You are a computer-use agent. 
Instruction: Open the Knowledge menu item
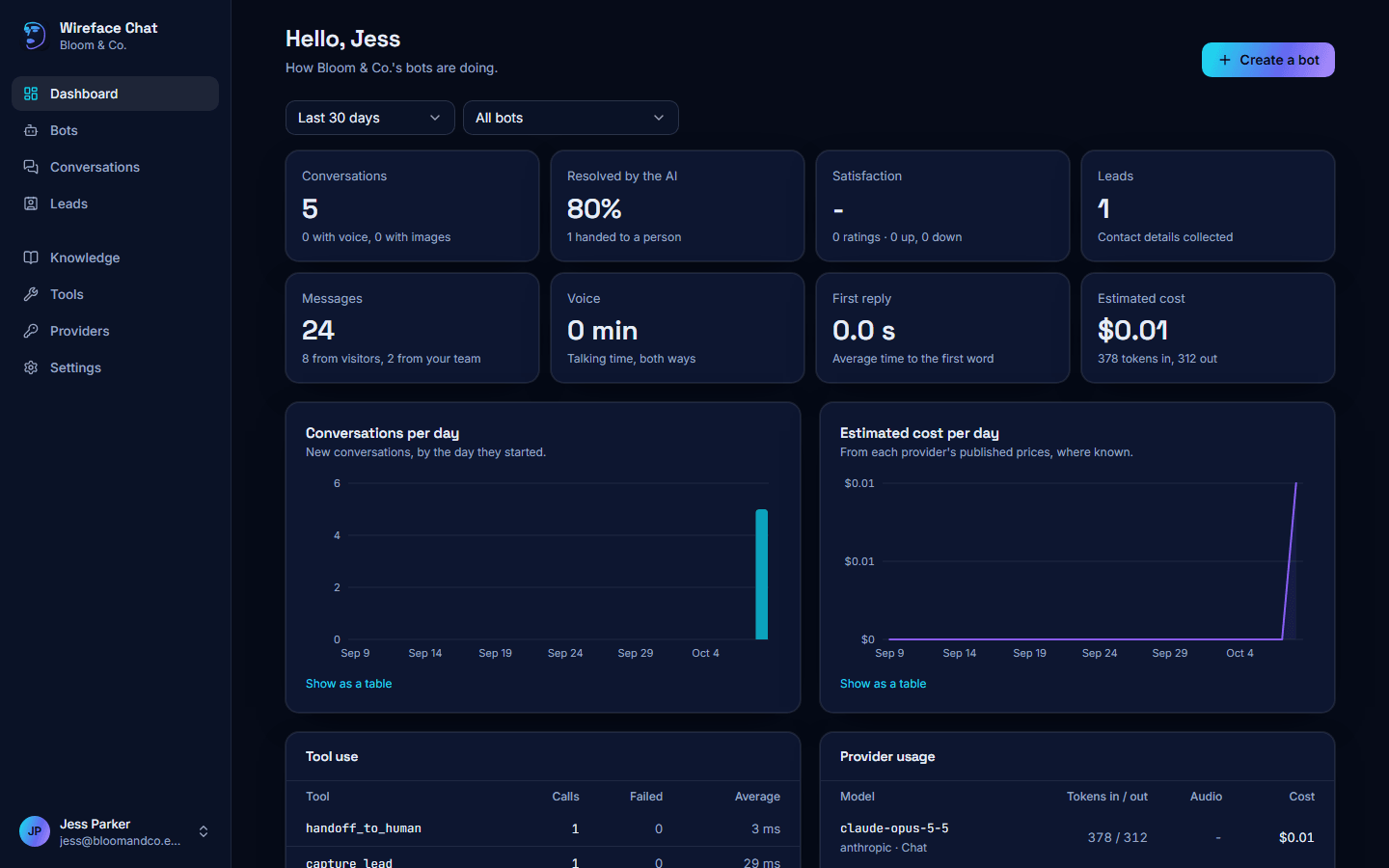115,258
